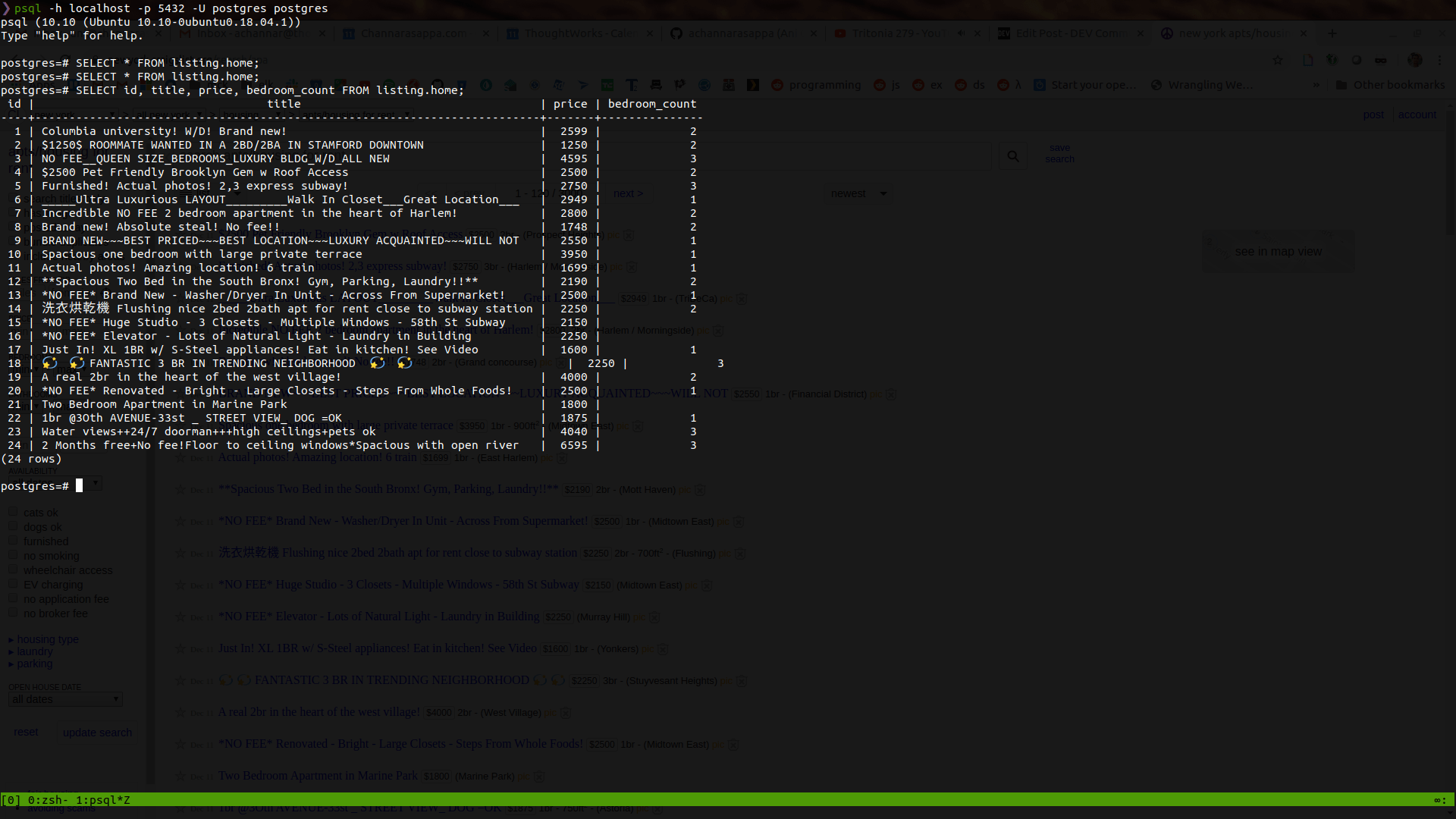Click the update search button
This screenshot has width=1456, height=819.
pyautogui.click(x=97, y=733)
